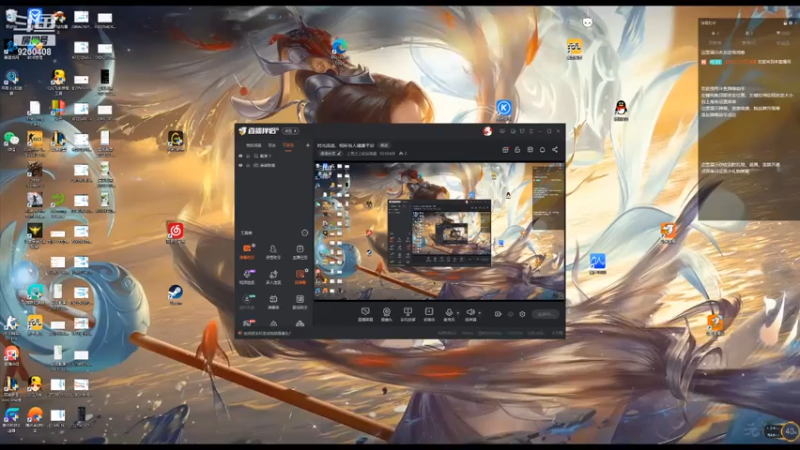Open the gear settings in streaming toolbar
Image resolution: width=800 pixels, height=450 pixels.
[522, 314]
